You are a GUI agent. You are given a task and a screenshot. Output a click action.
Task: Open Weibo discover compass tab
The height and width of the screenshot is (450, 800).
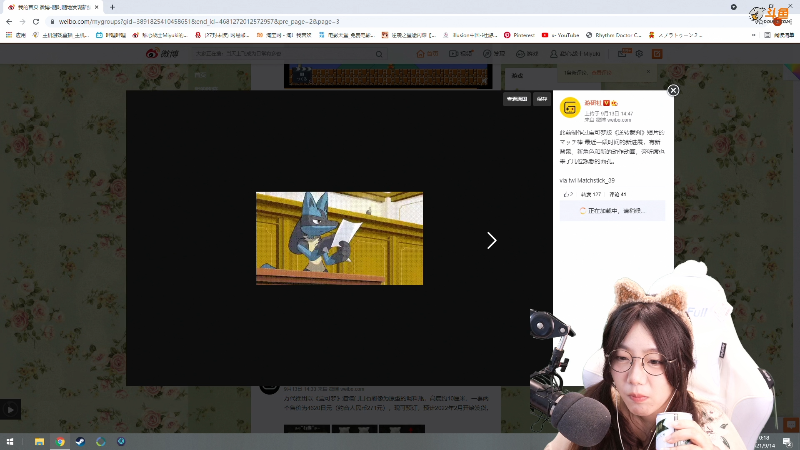[x=494, y=54]
